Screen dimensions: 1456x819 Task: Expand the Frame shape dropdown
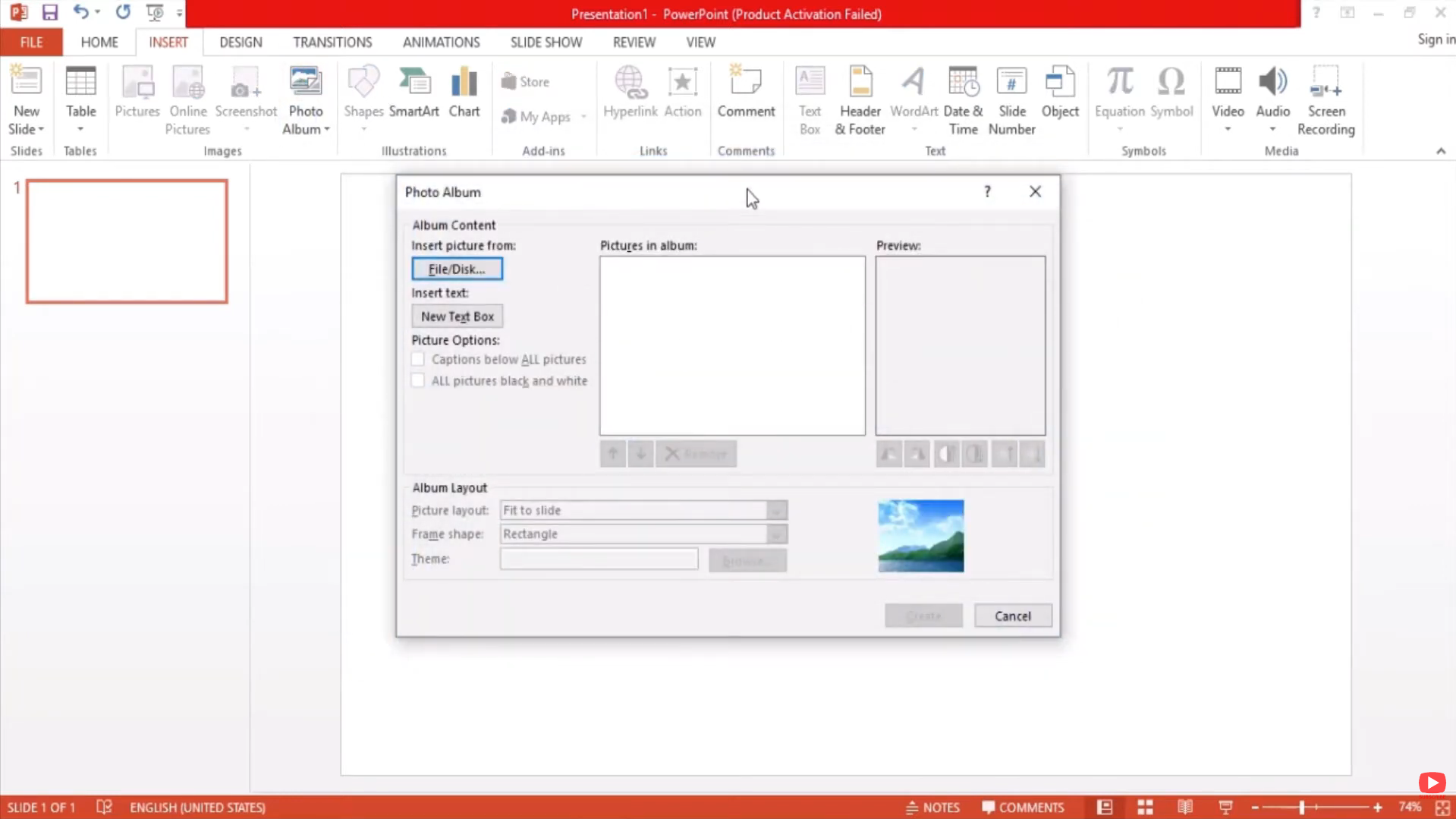[x=776, y=534]
